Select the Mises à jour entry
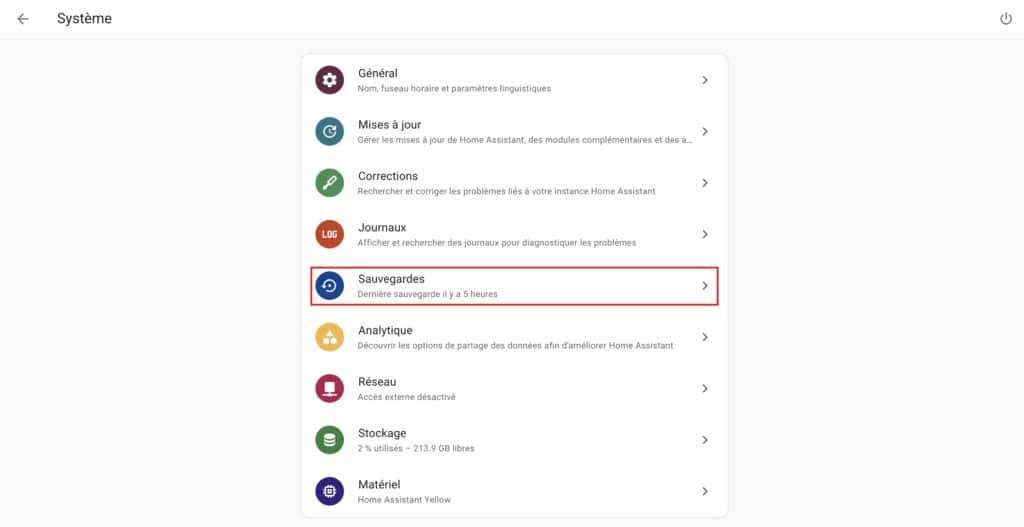This screenshot has height=527, width=1024. point(515,131)
